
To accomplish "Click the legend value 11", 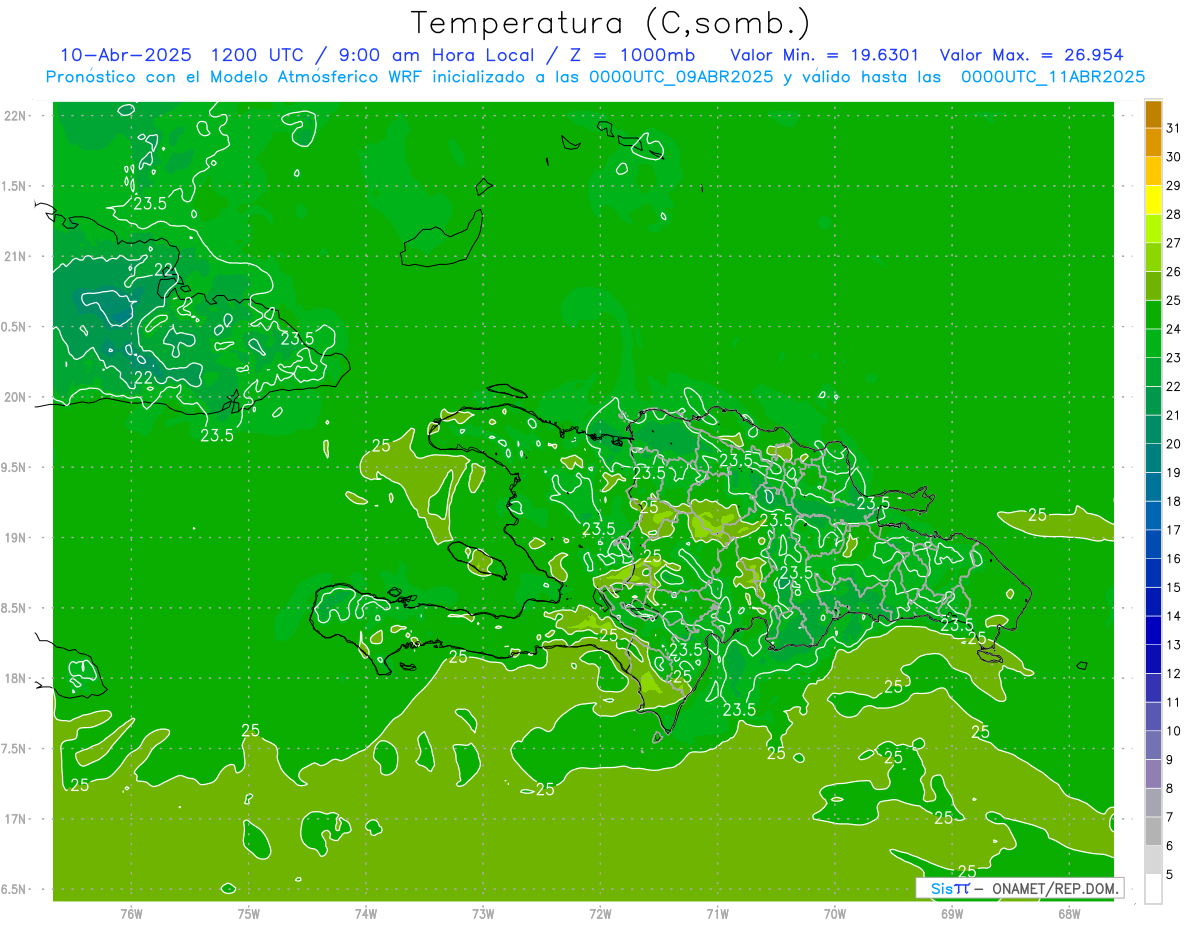I will [1173, 702].
